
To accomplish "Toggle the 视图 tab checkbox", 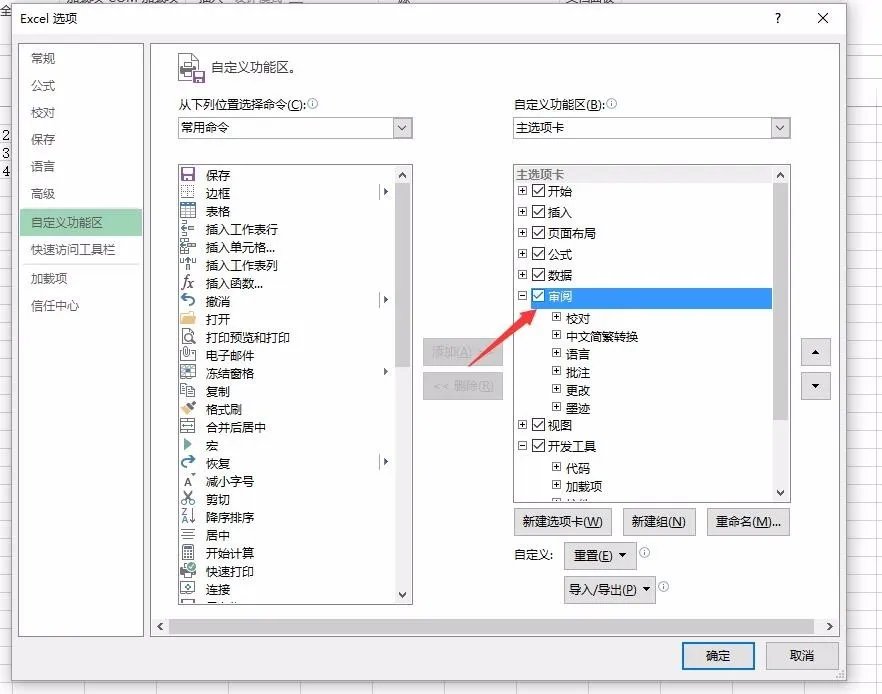I will point(538,426).
